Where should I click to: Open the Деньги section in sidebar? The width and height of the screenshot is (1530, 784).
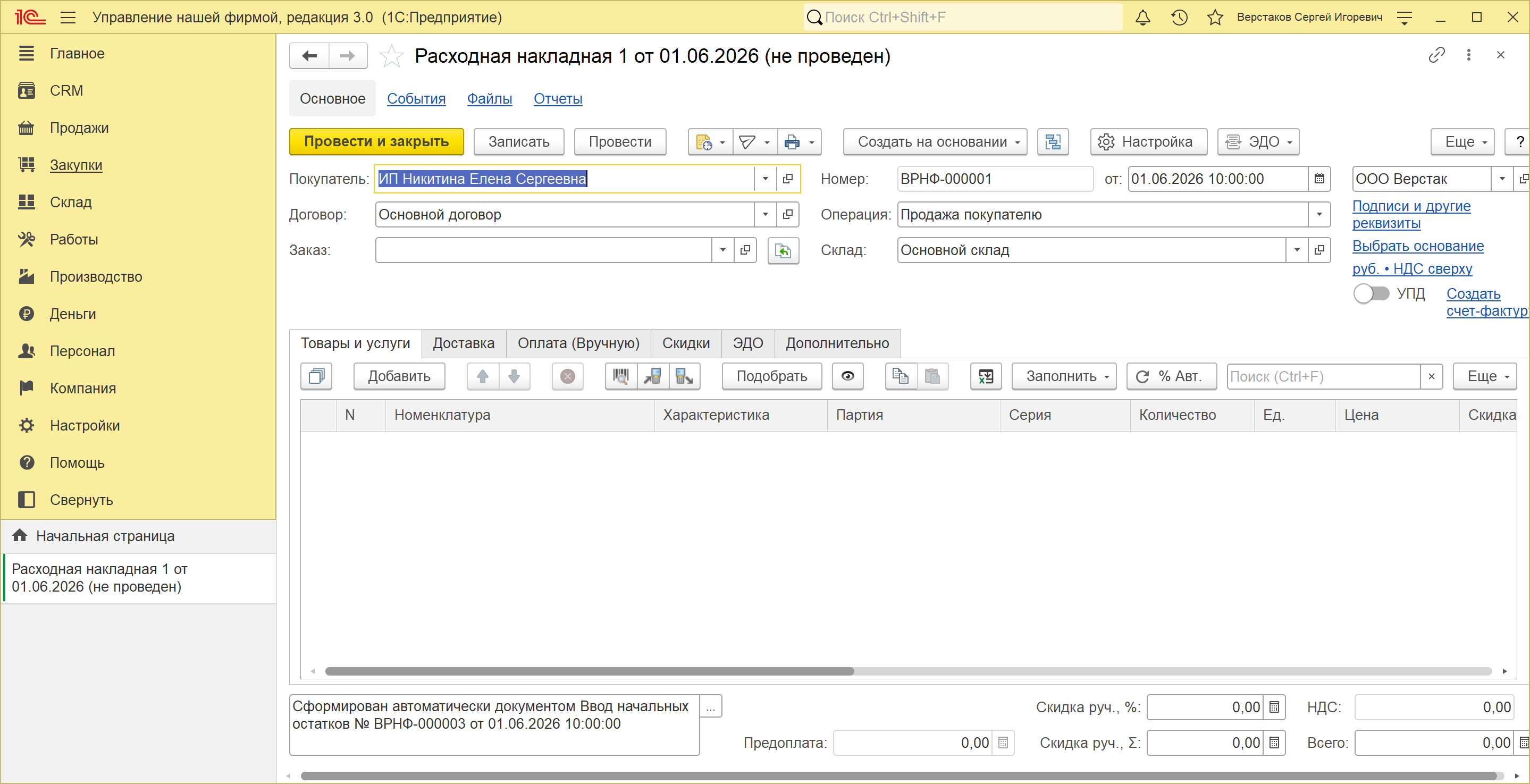pos(73,314)
